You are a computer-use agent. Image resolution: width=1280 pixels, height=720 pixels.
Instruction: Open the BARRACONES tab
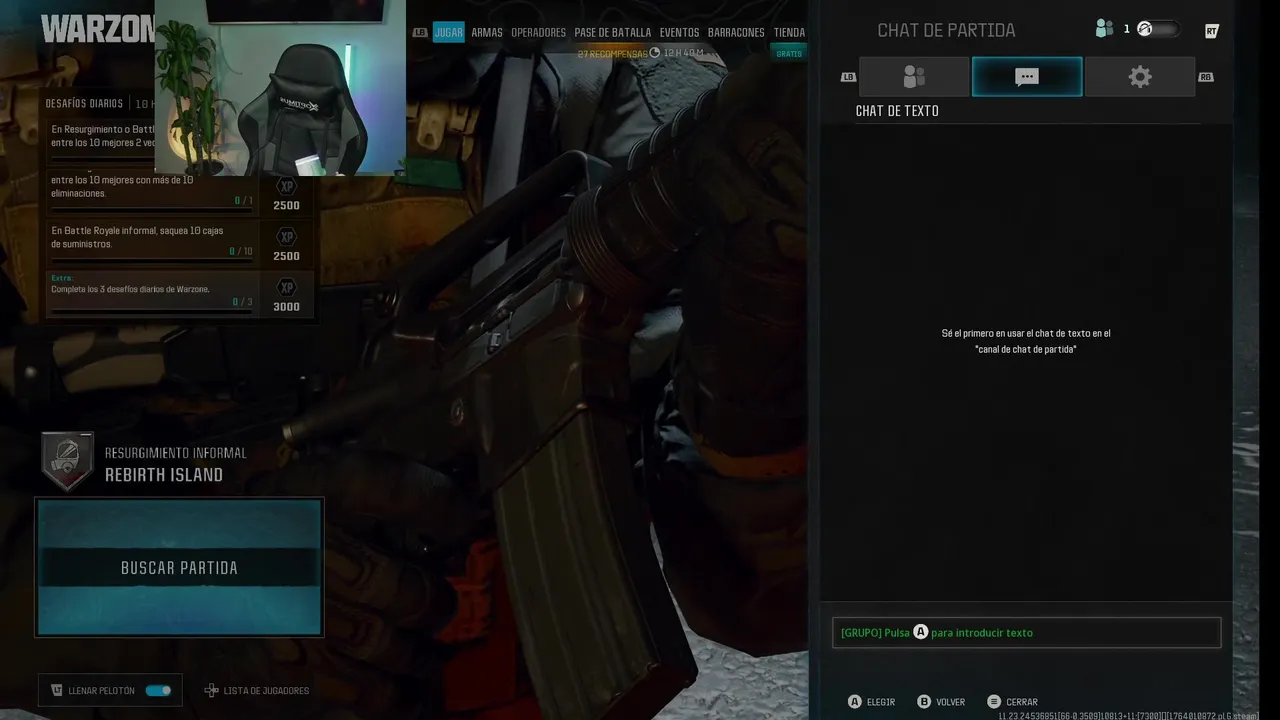tap(736, 33)
